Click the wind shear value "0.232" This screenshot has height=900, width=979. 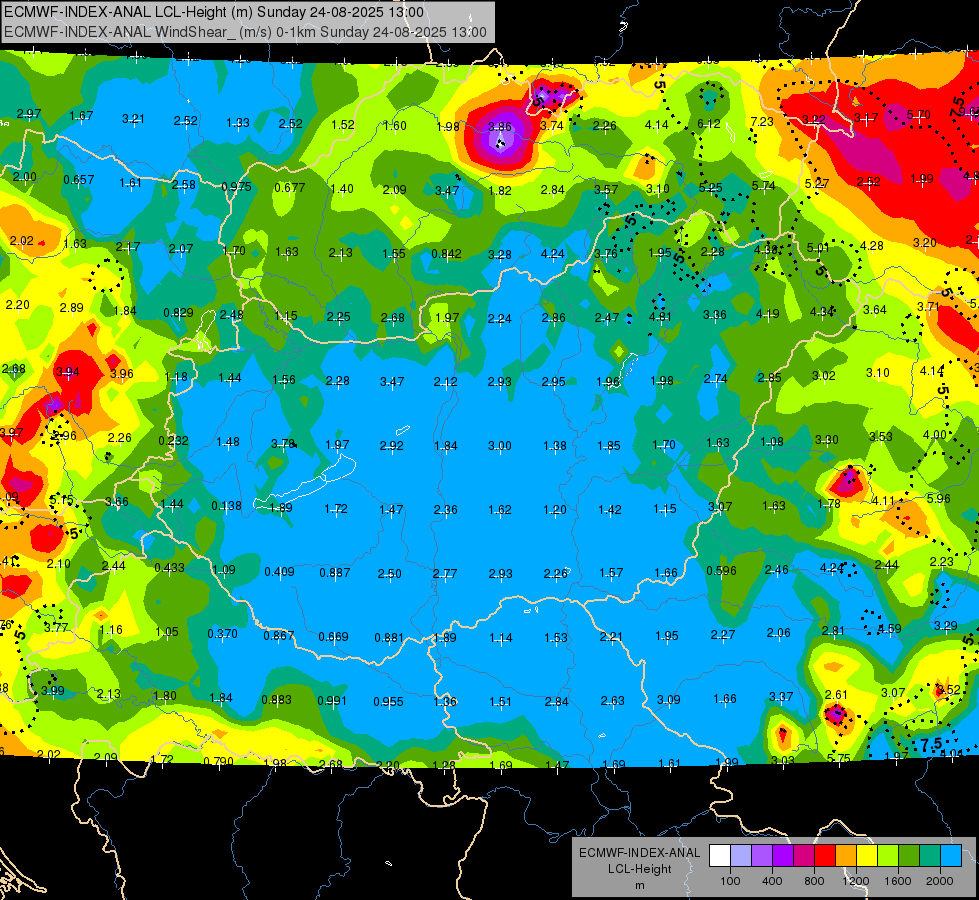click(x=174, y=440)
